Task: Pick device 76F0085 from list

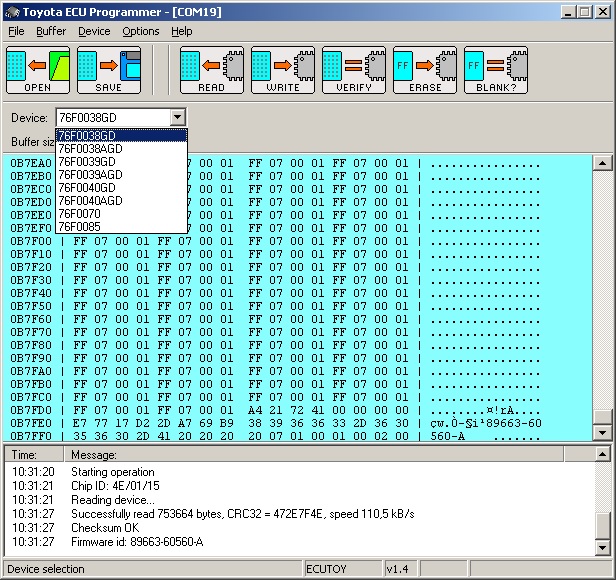Action: pyautogui.click(x=79, y=226)
